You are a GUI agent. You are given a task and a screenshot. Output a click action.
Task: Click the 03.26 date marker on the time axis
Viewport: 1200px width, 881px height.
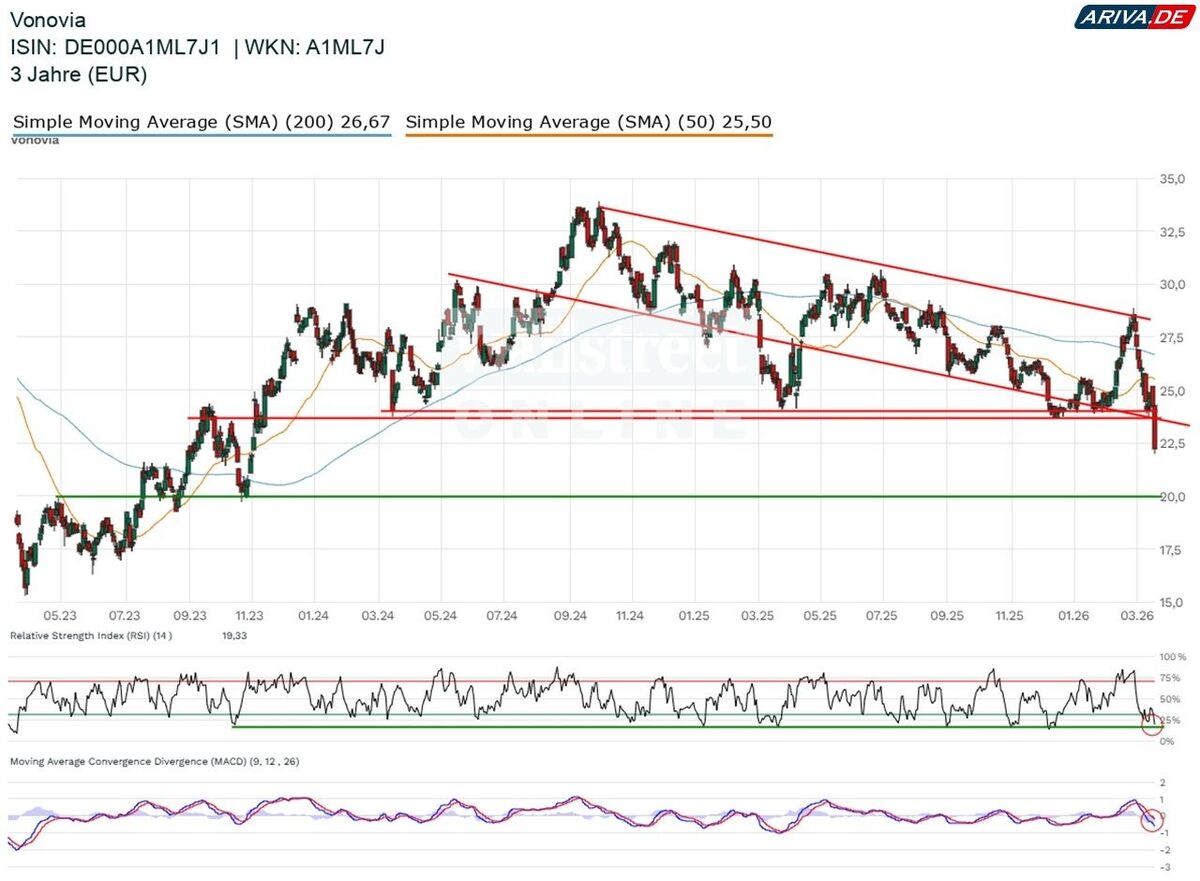tap(1138, 617)
